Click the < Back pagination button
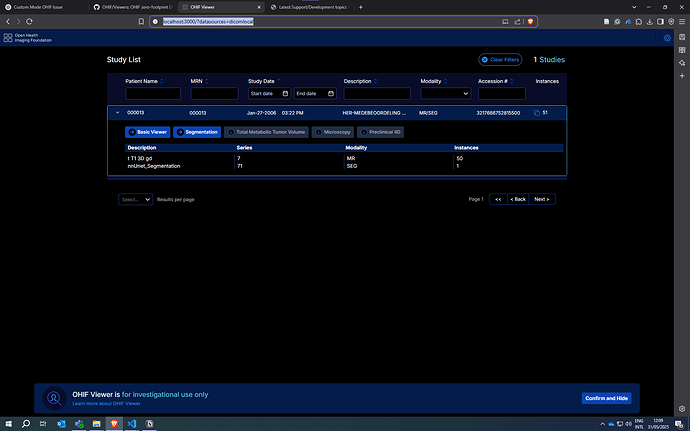Image resolution: width=690 pixels, height=431 pixels. (x=518, y=199)
